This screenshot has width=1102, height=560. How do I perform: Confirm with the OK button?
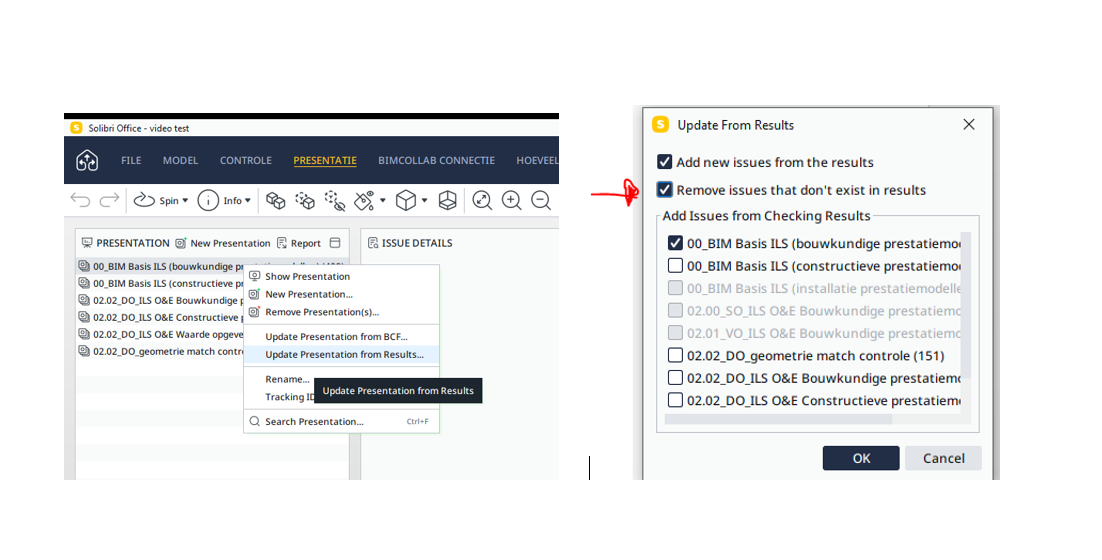(861, 458)
